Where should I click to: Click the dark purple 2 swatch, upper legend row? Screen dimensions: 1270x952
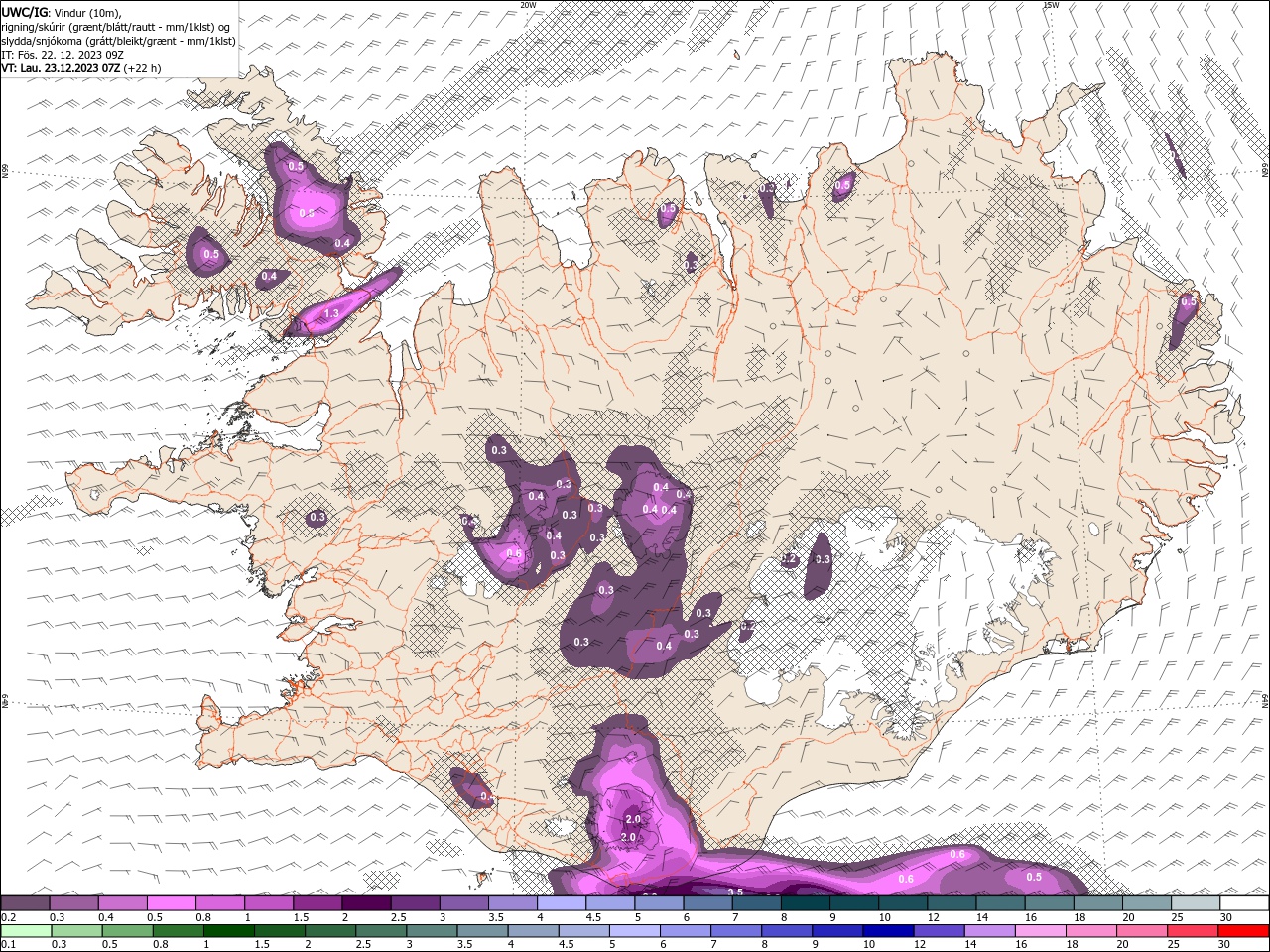[365, 903]
